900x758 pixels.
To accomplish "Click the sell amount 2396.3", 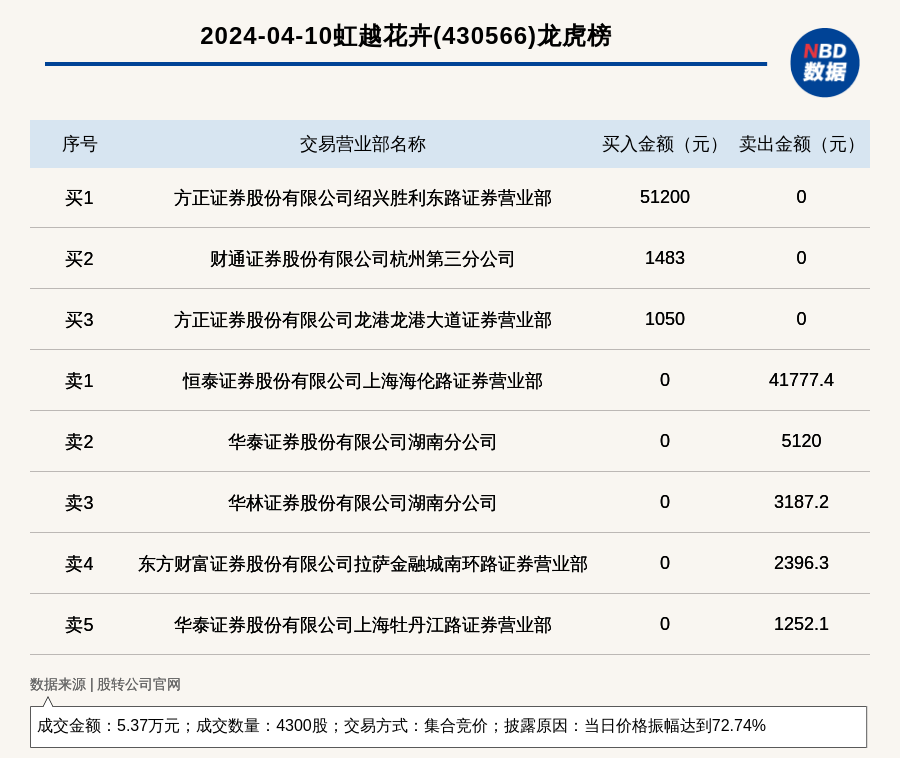I will pos(801,563).
